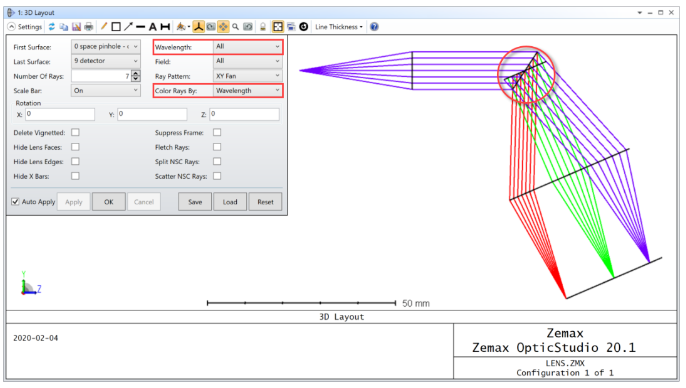Enable the Delete Vignetted checkbox
Viewport: 686px width, 388px height.
pos(75,132)
